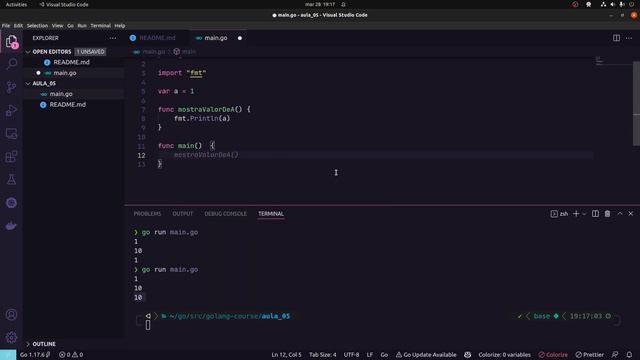
Task: Open the Extensions view icon
Action: pyautogui.click(x=11, y=156)
